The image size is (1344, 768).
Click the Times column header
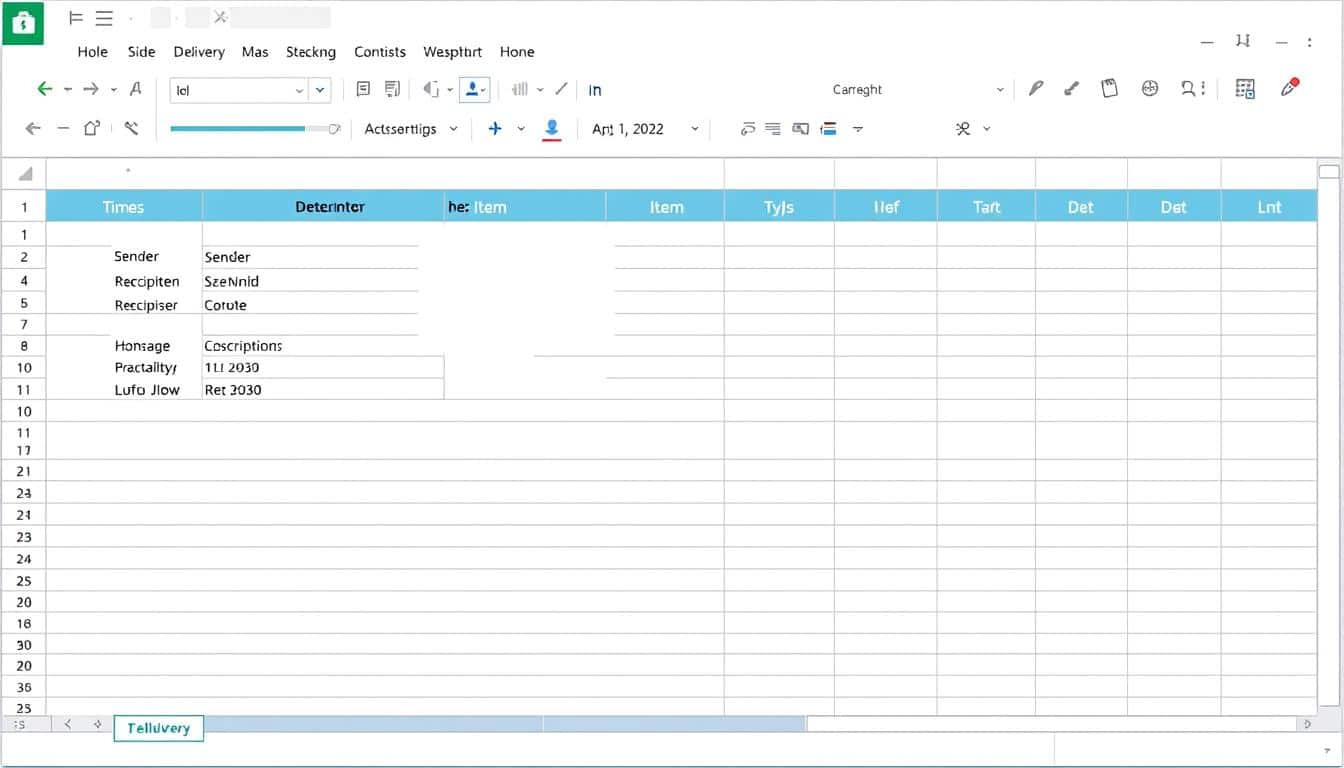point(124,207)
